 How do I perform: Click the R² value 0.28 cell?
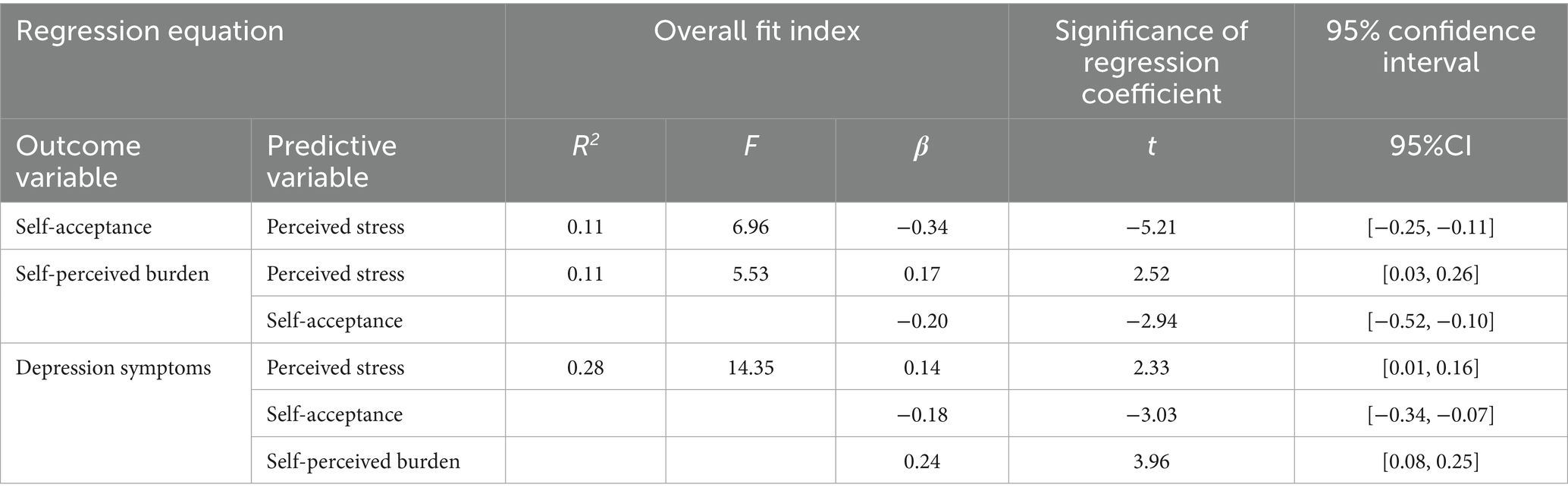[x=585, y=368]
